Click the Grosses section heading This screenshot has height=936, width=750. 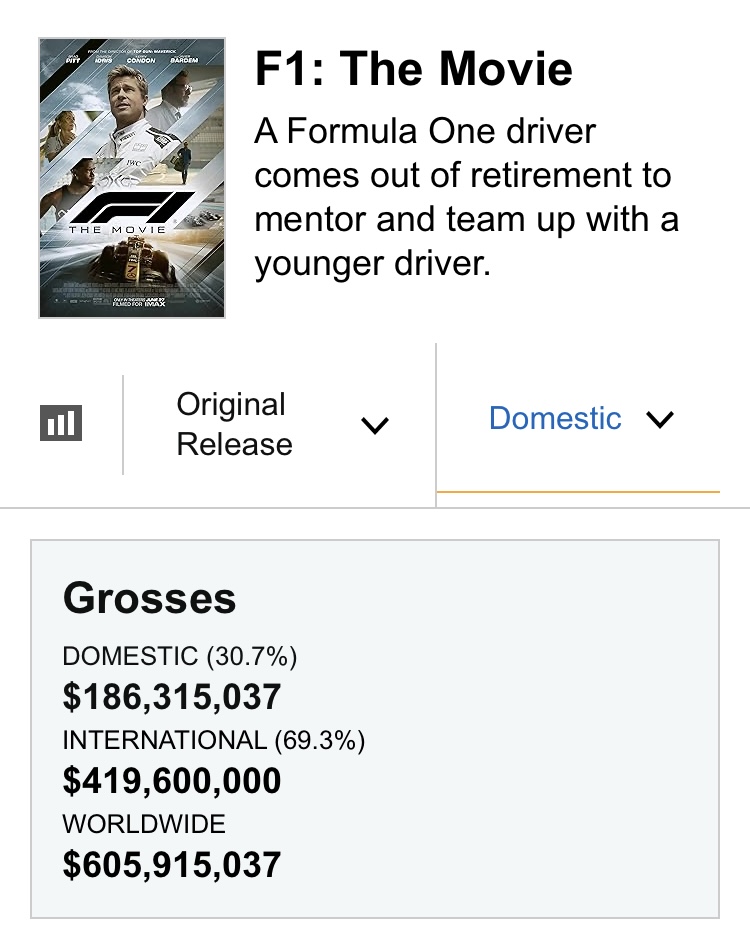150,599
